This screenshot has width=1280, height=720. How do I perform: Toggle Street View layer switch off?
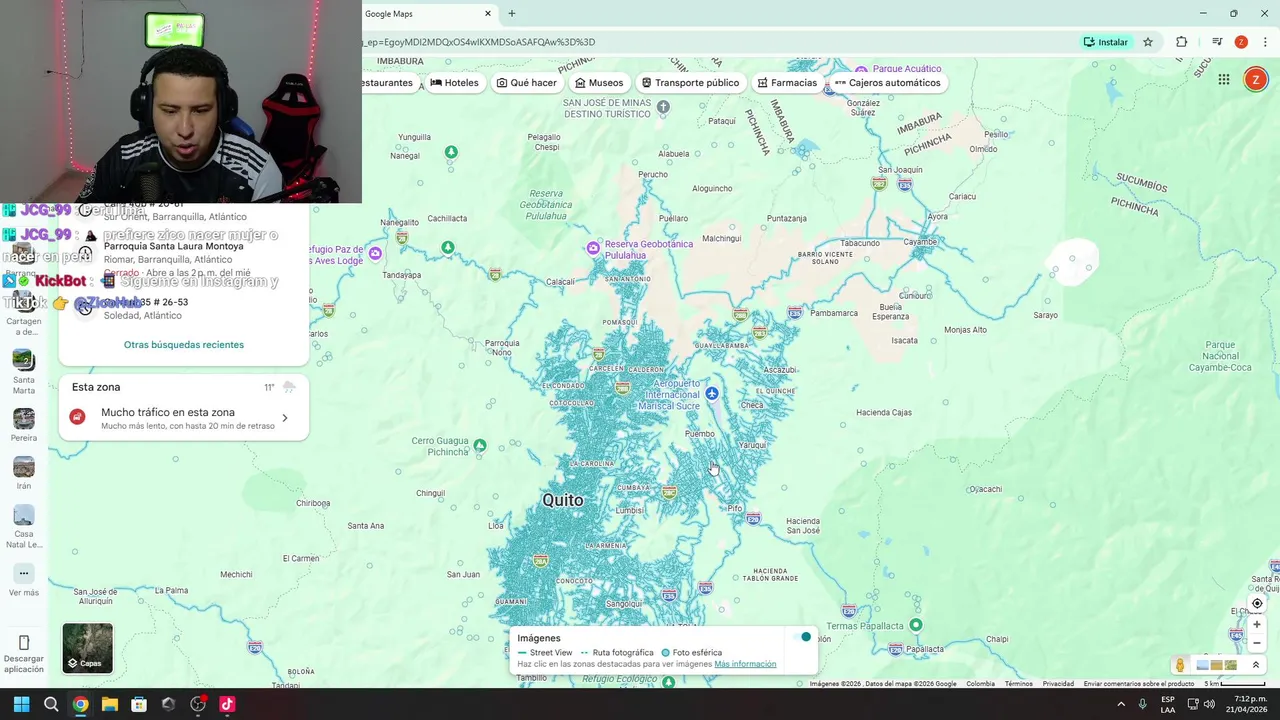pyautogui.click(x=801, y=637)
